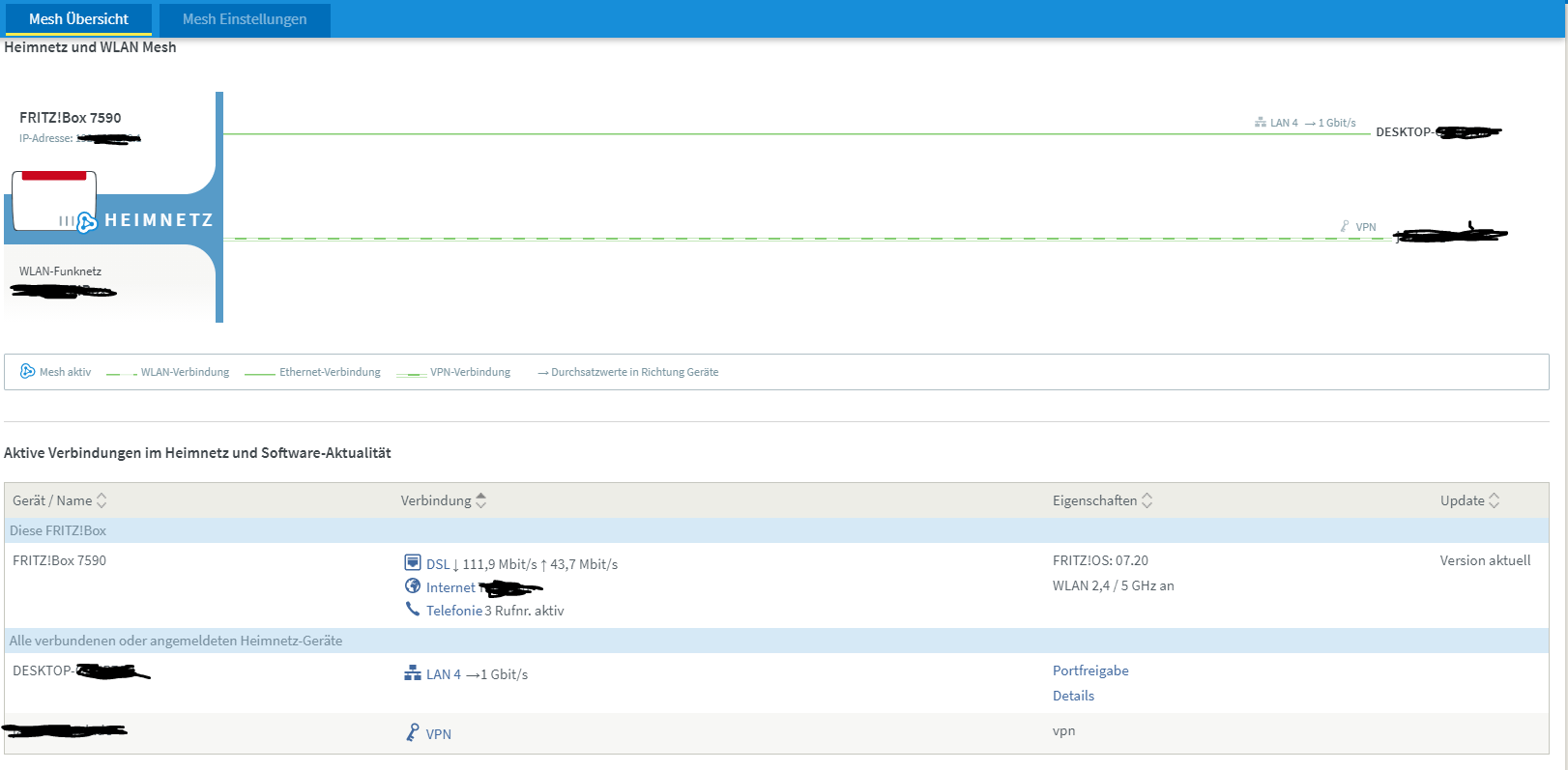1568x770 pixels.
Task: Open the Mesh Einstellungen tab
Action: [245, 19]
